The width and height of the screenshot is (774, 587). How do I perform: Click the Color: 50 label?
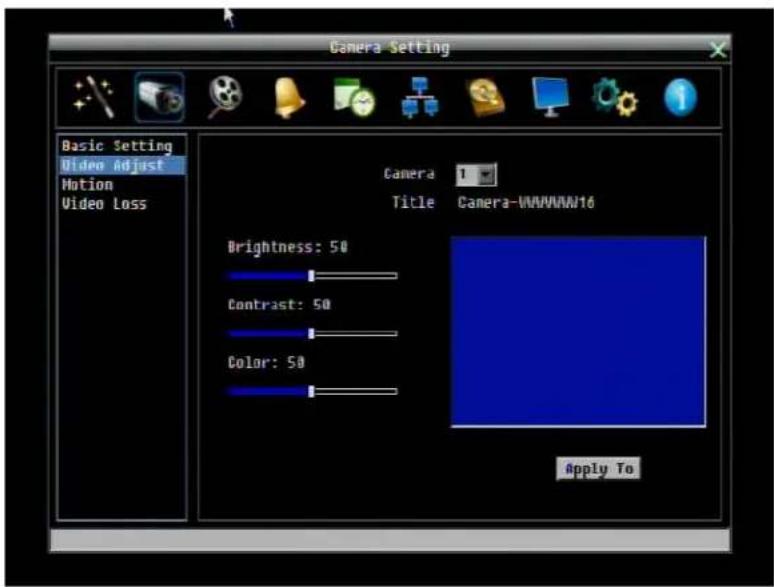(266, 363)
